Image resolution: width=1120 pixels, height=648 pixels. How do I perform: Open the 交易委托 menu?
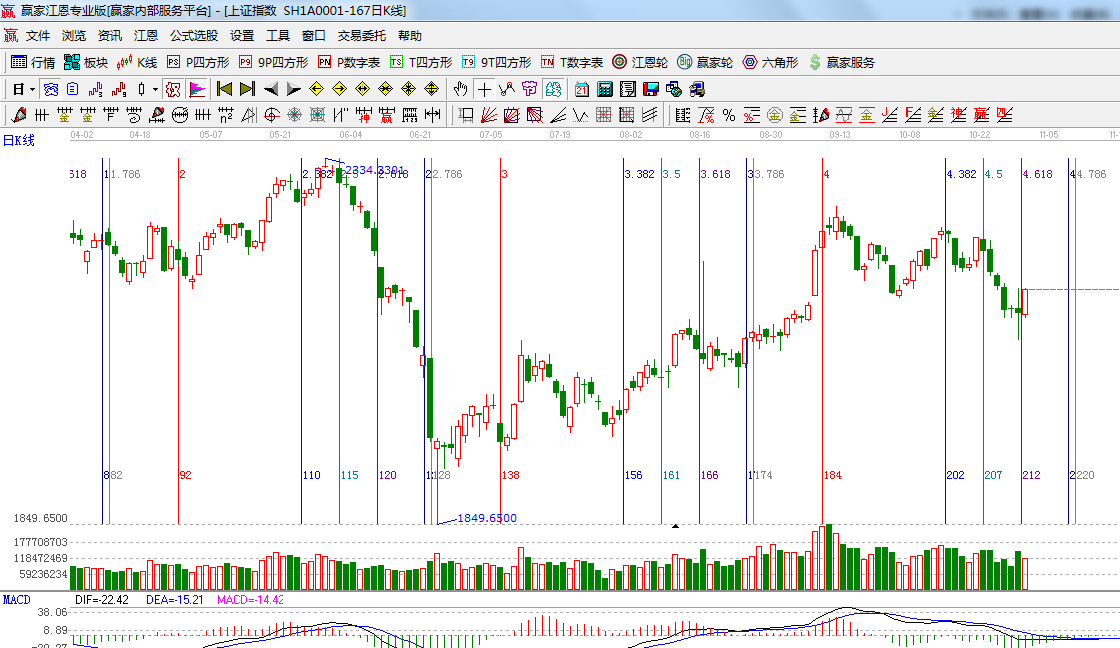point(361,35)
